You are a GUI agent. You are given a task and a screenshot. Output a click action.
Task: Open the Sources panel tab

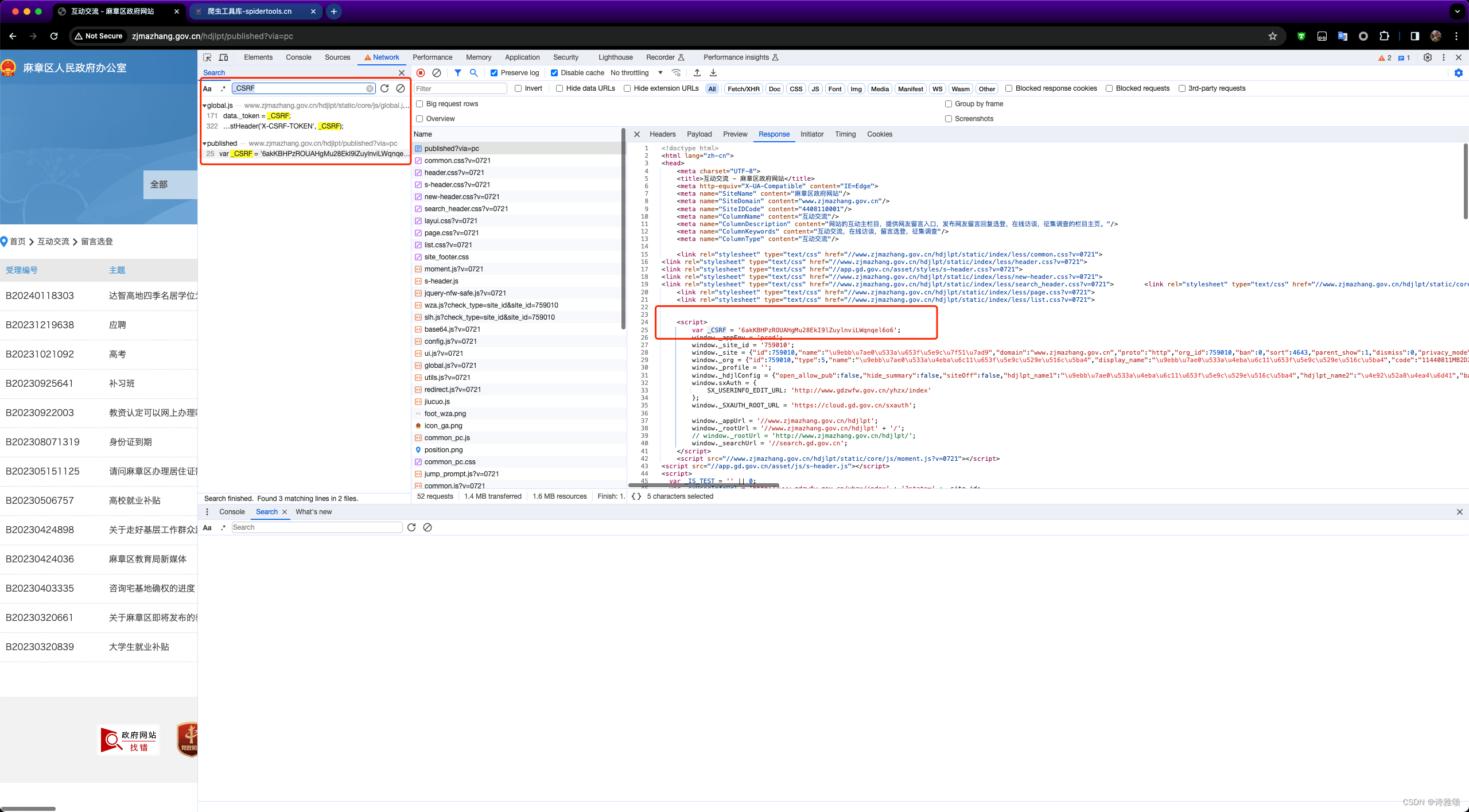337,57
